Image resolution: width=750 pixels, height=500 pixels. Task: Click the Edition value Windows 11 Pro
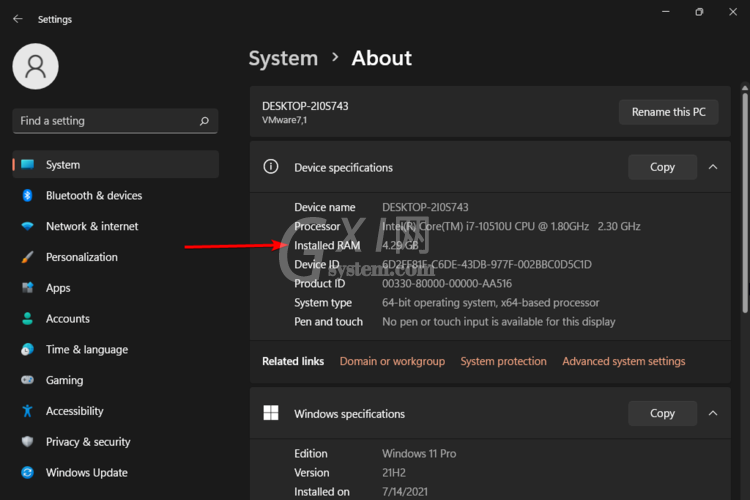419,454
